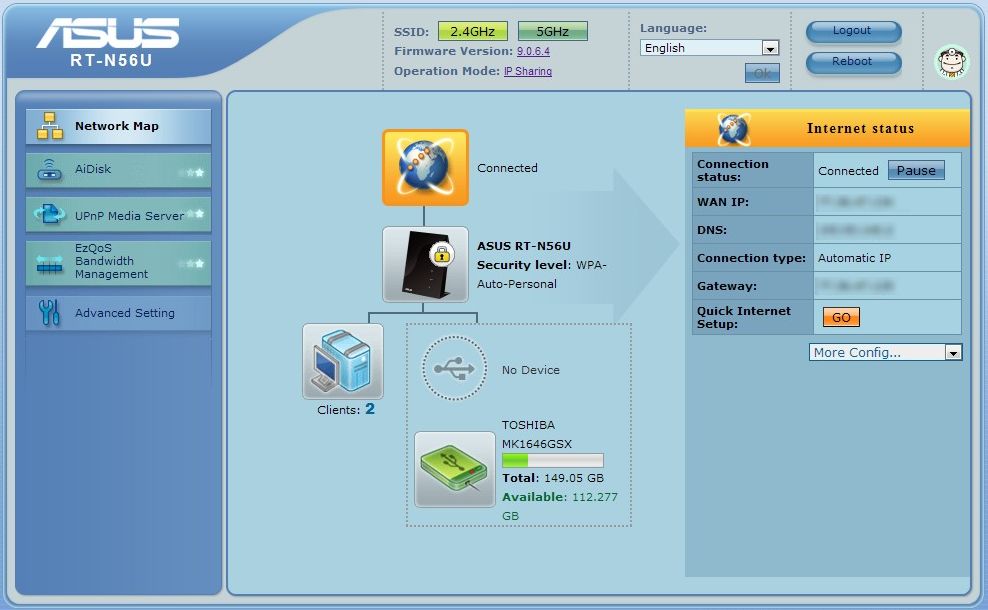Switch SSID to 5GHz band
This screenshot has width=988, height=610.
[552, 31]
